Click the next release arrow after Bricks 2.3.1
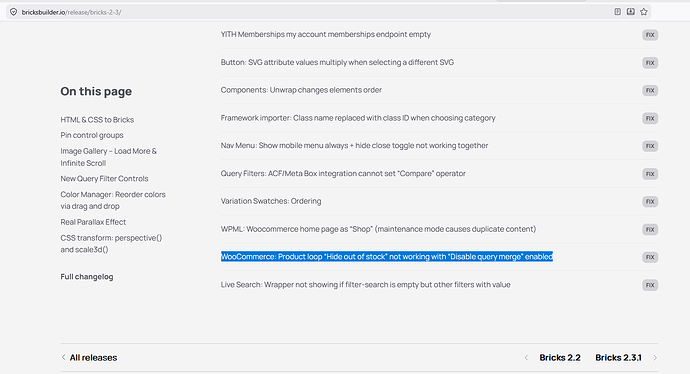 tap(655, 358)
